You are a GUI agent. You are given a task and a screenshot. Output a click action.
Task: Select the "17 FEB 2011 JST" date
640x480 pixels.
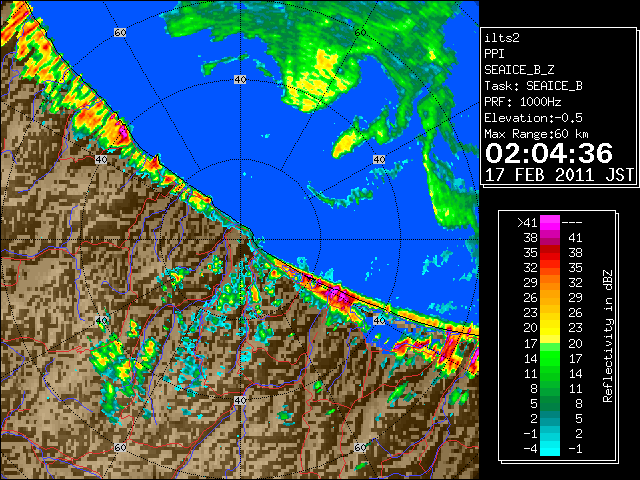click(x=559, y=175)
